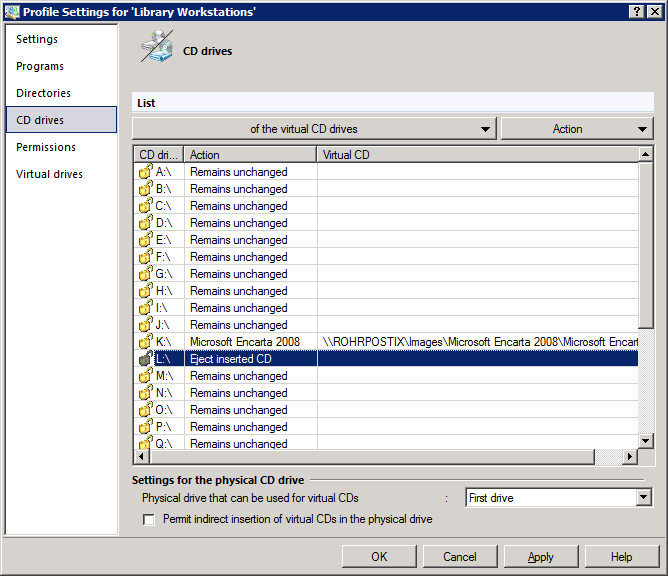This screenshot has width=668, height=576.
Task: Sort by the CD dri... column header
Action: (x=159, y=154)
